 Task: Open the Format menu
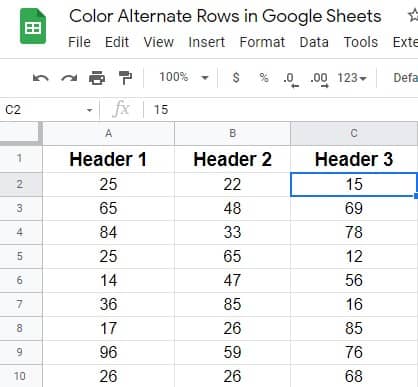(262, 42)
